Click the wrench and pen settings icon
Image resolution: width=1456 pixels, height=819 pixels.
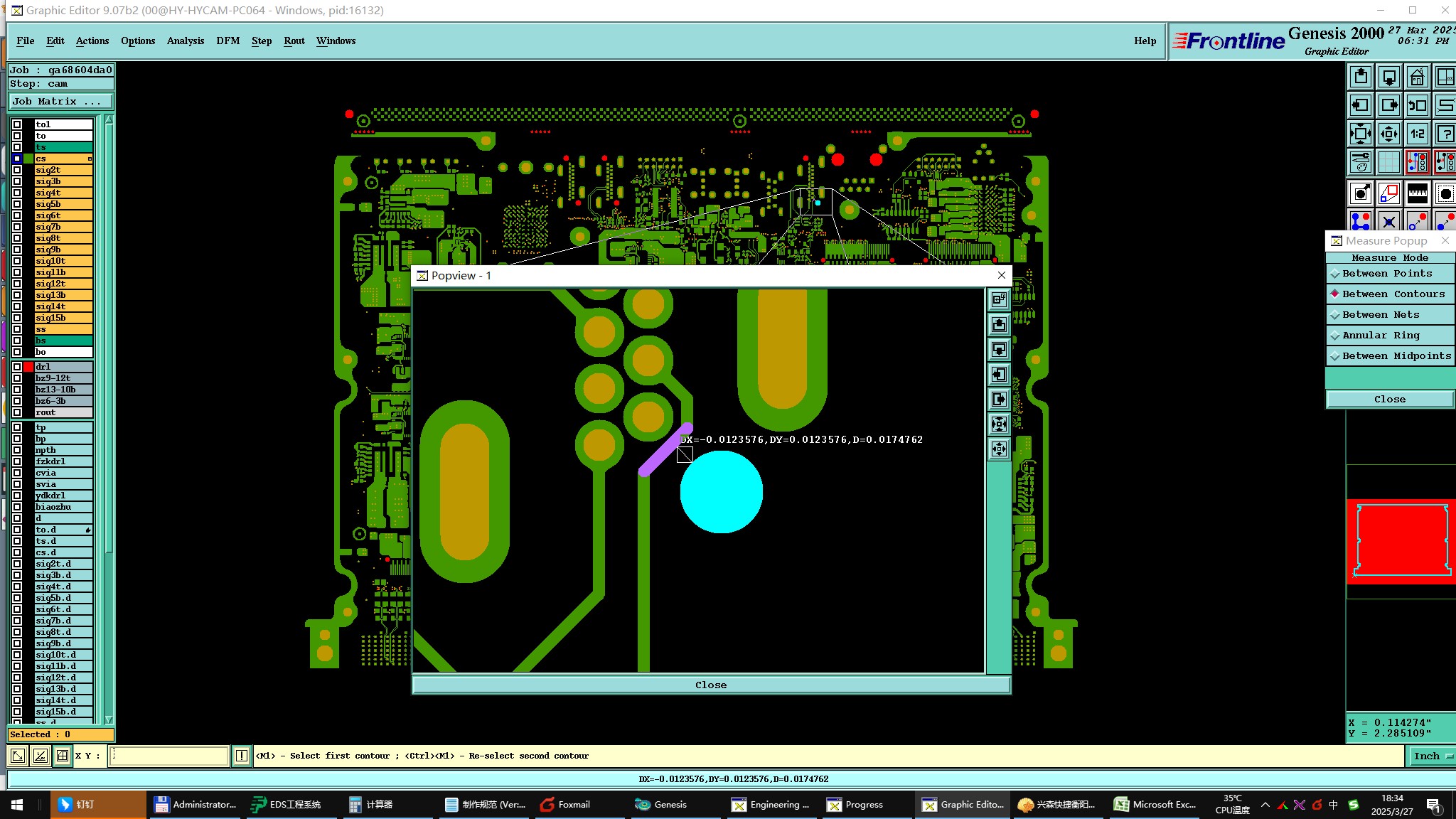[1360, 162]
